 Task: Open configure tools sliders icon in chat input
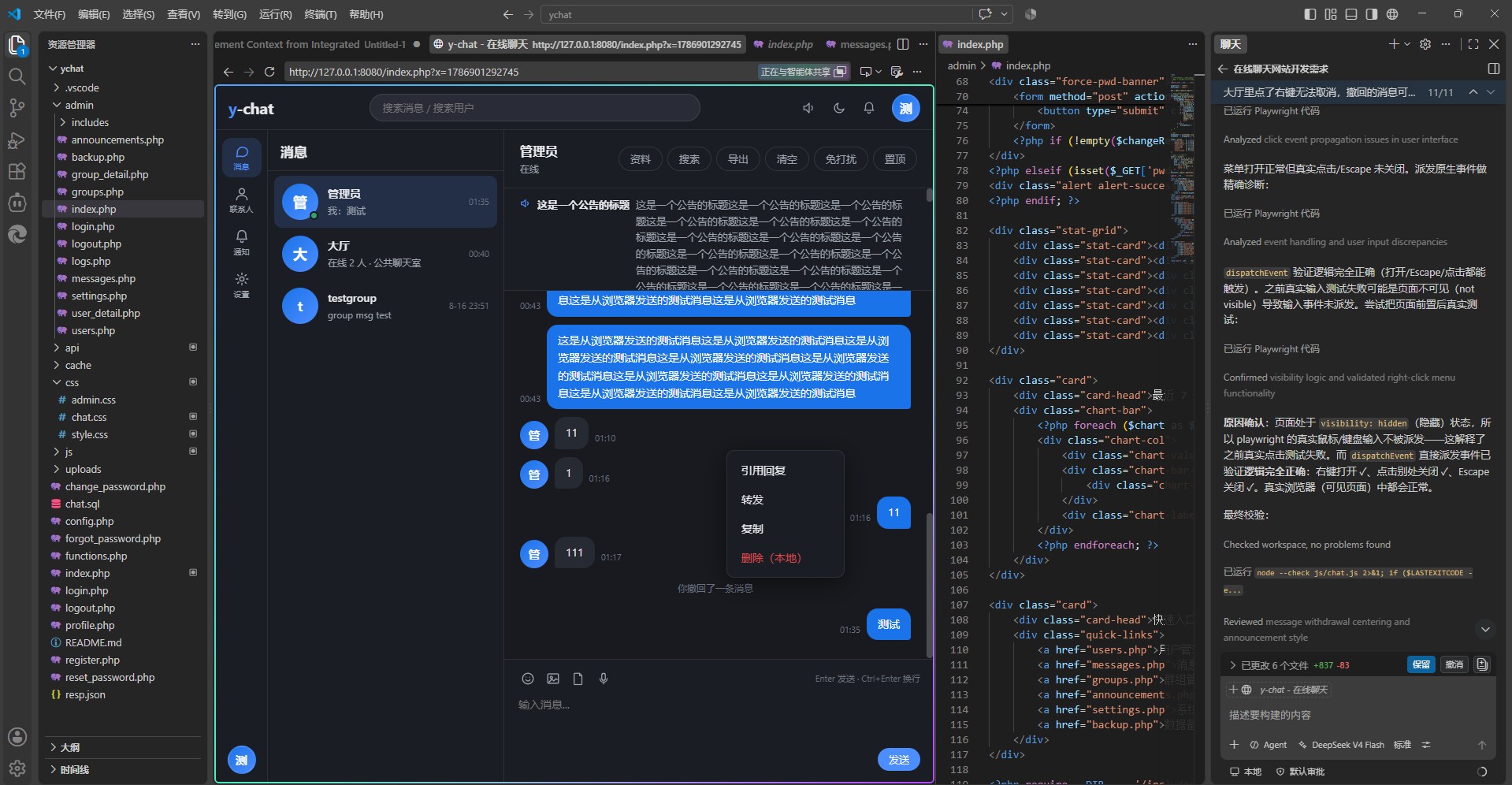coord(1425,745)
